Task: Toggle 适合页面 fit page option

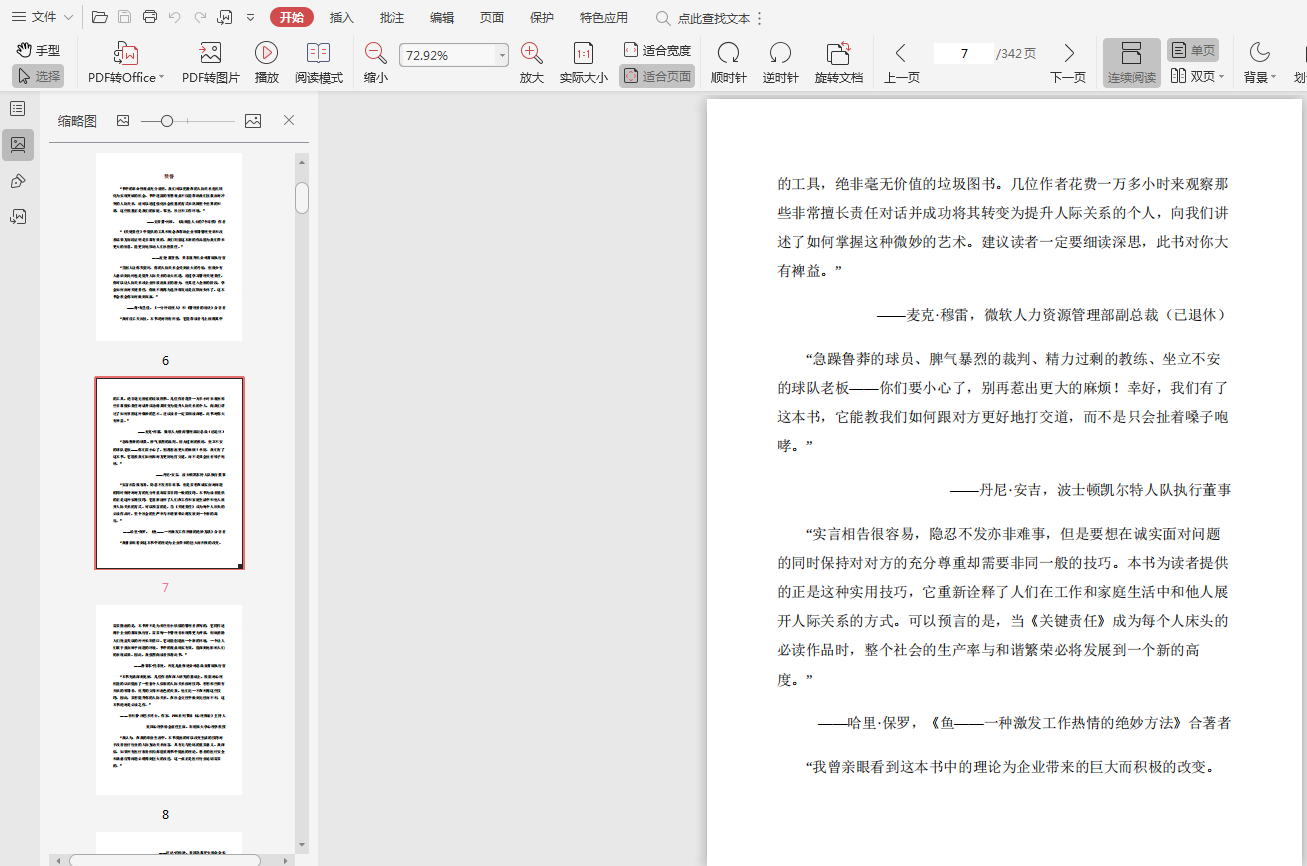Action: pos(657,76)
